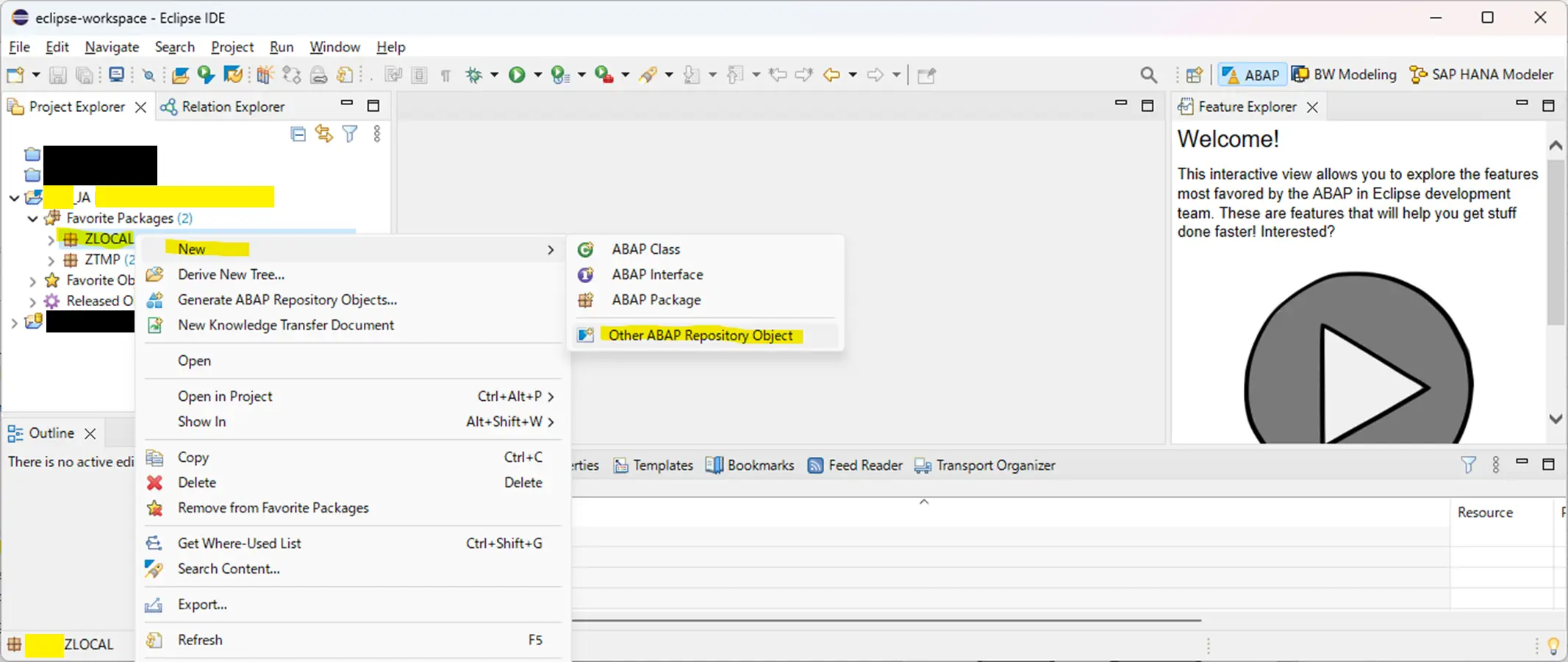Click the Open ABAP Development Object icon
Viewport: 1568px width, 662px height.
(x=180, y=75)
